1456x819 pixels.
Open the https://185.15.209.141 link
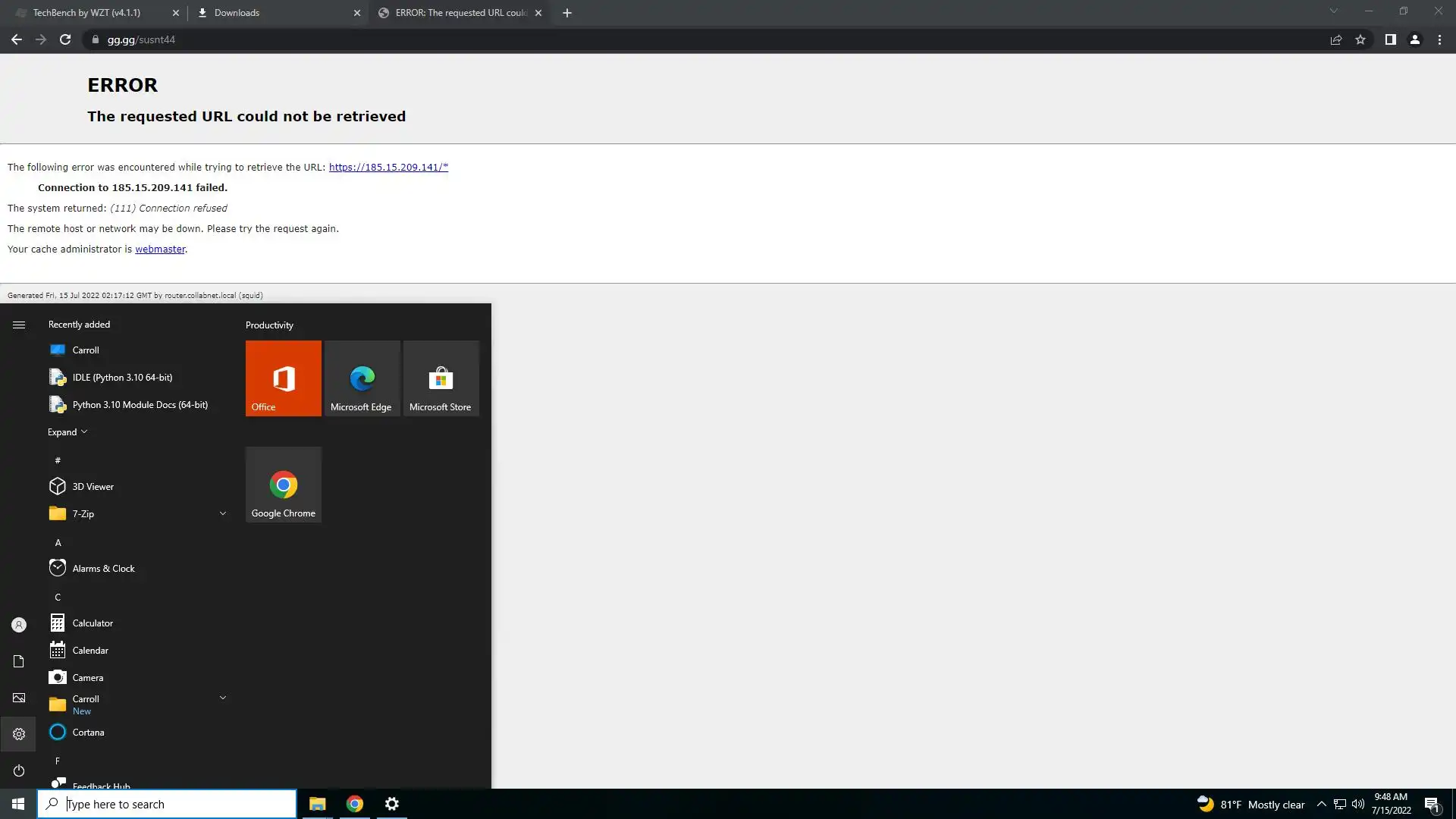point(388,168)
